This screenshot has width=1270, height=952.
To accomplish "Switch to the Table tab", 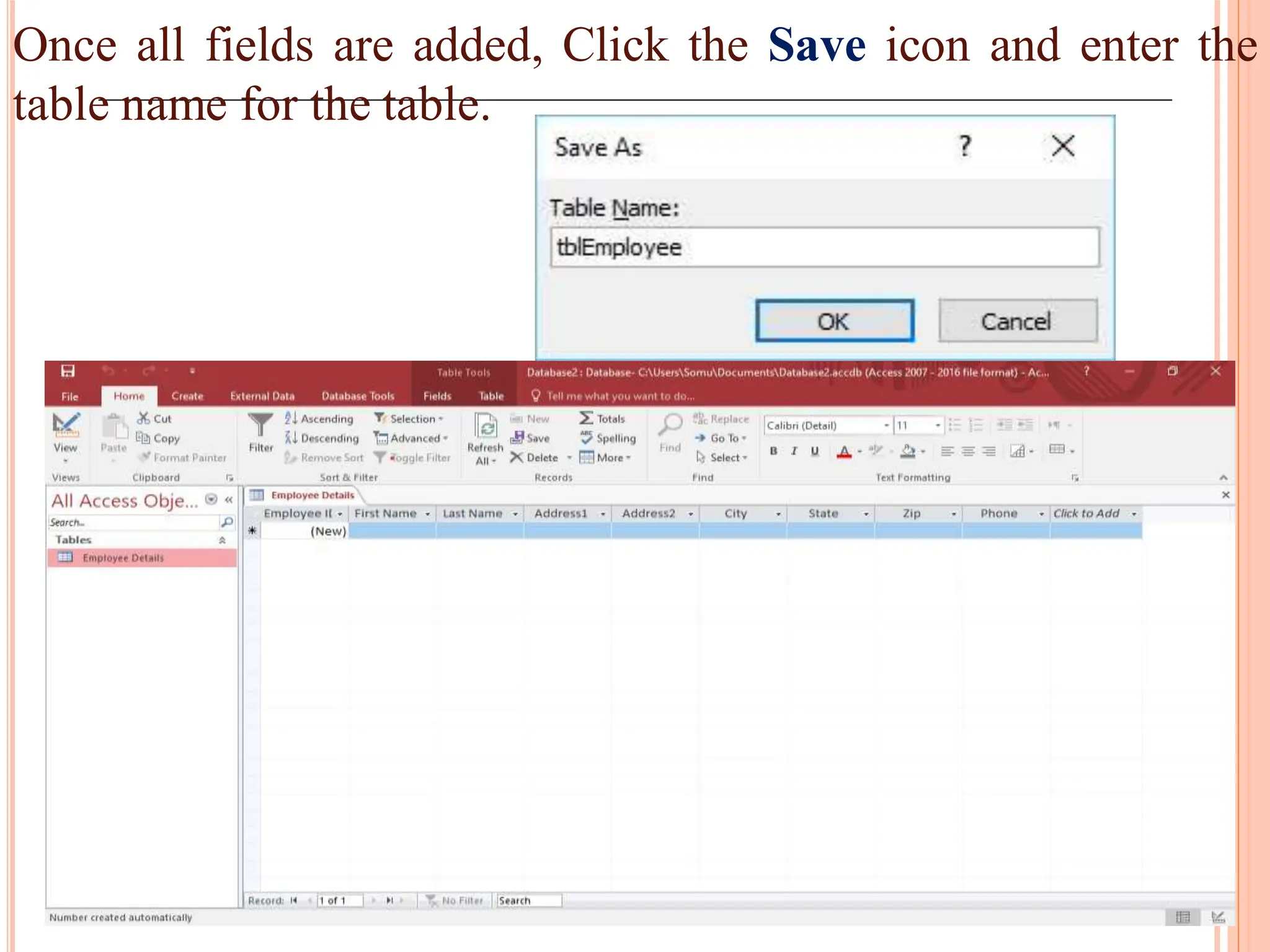I will point(491,396).
